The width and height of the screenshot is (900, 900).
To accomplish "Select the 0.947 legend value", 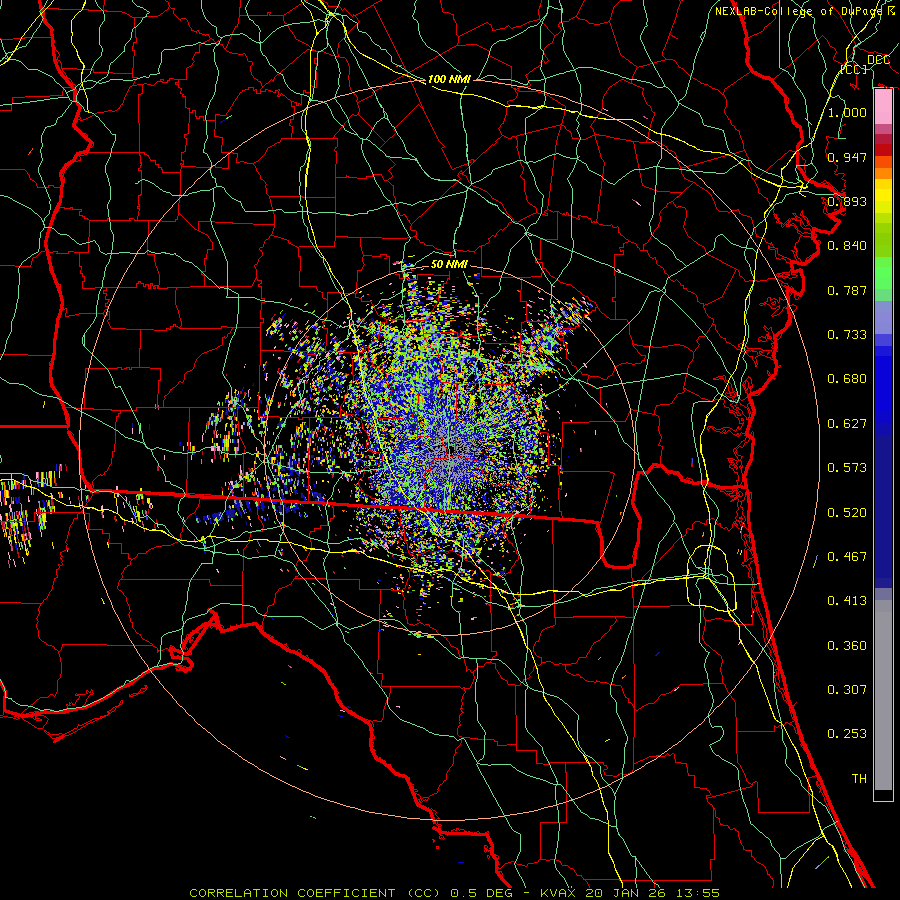I will click(847, 157).
